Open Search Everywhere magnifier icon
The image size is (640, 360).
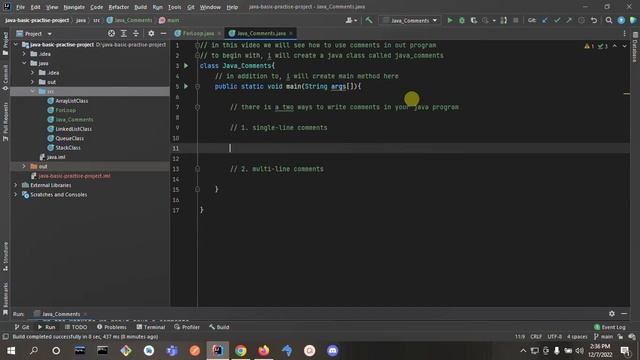[x=609, y=20]
